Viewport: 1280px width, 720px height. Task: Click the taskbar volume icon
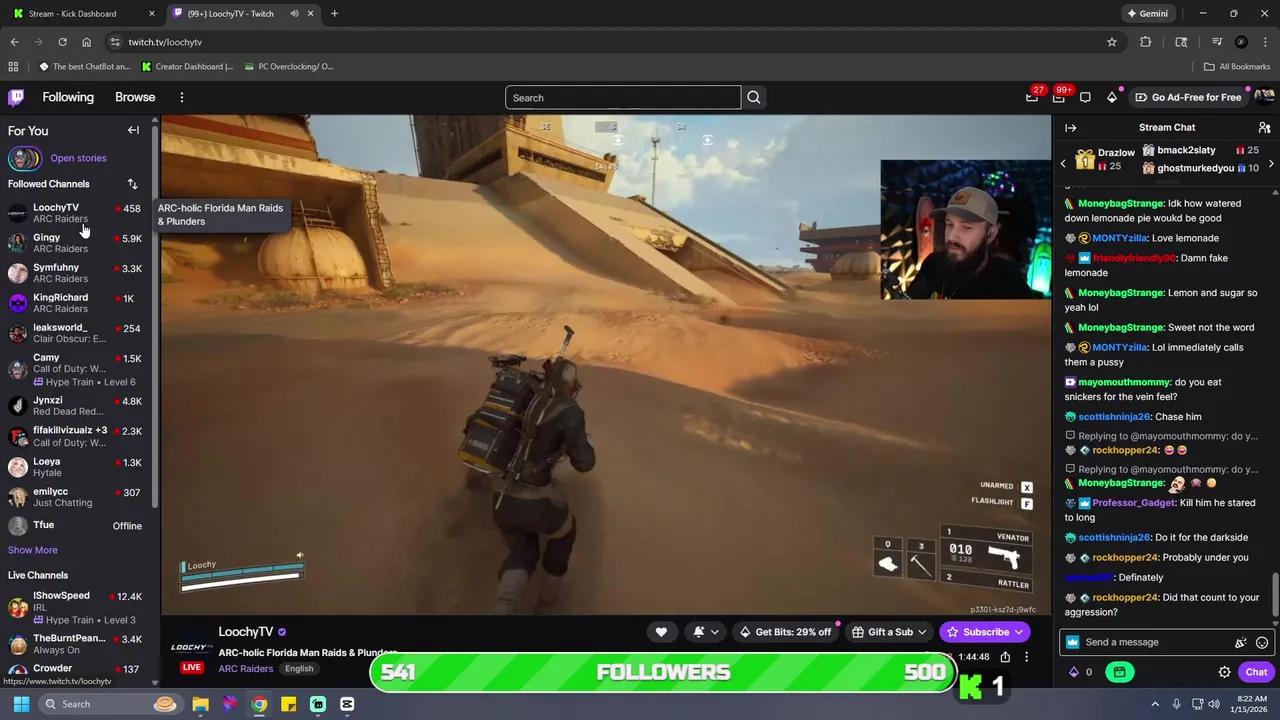1213,704
